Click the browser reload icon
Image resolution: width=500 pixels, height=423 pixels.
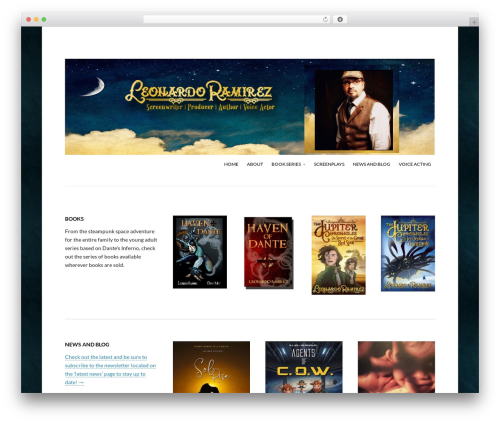[x=325, y=20]
